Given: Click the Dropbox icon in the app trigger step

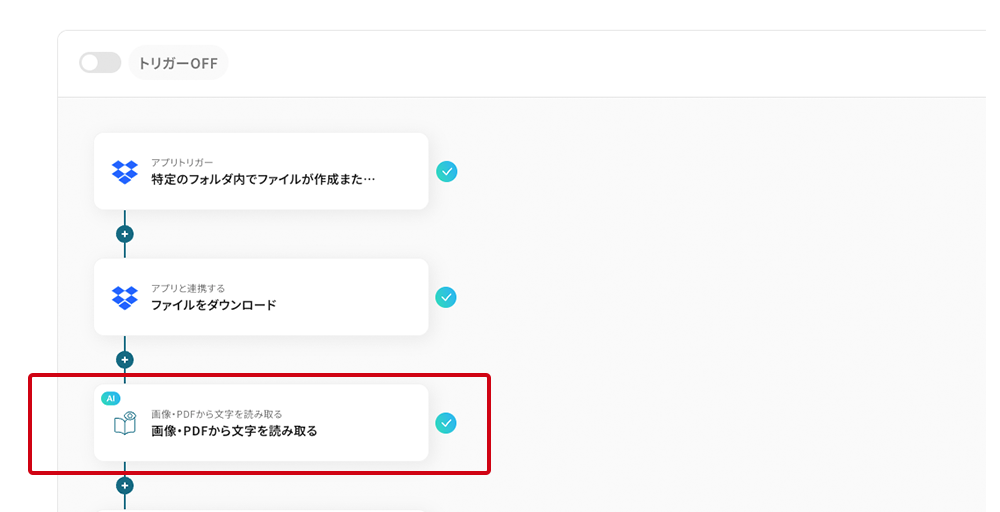Looking at the screenshot, I should click(x=125, y=172).
